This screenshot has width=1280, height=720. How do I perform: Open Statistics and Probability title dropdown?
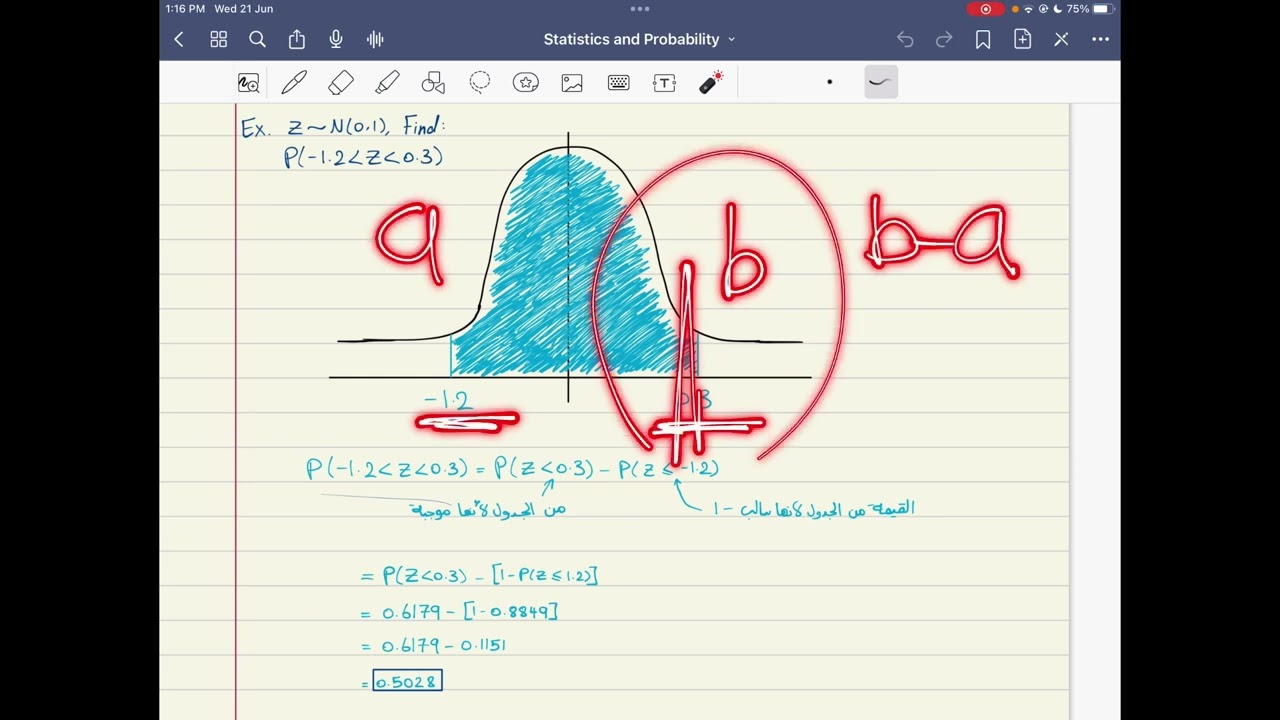639,39
